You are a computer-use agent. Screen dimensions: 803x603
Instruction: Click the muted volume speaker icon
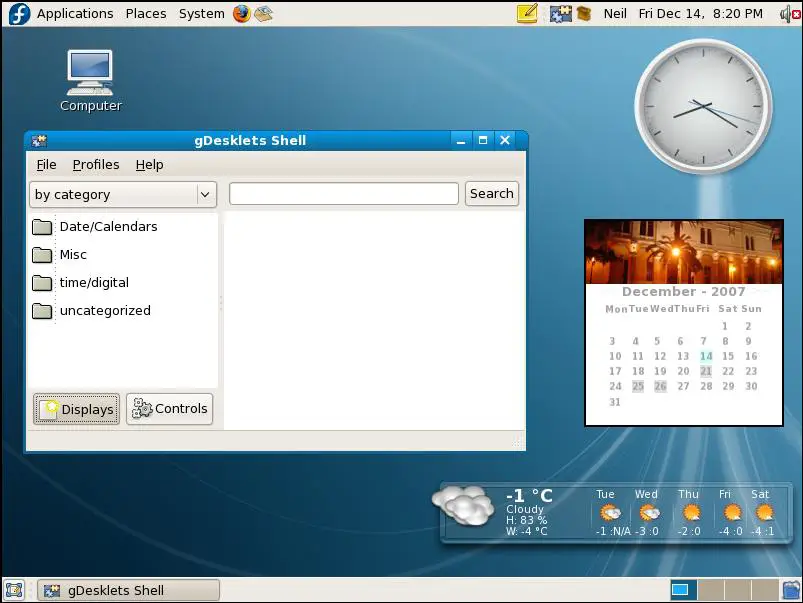tap(787, 13)
